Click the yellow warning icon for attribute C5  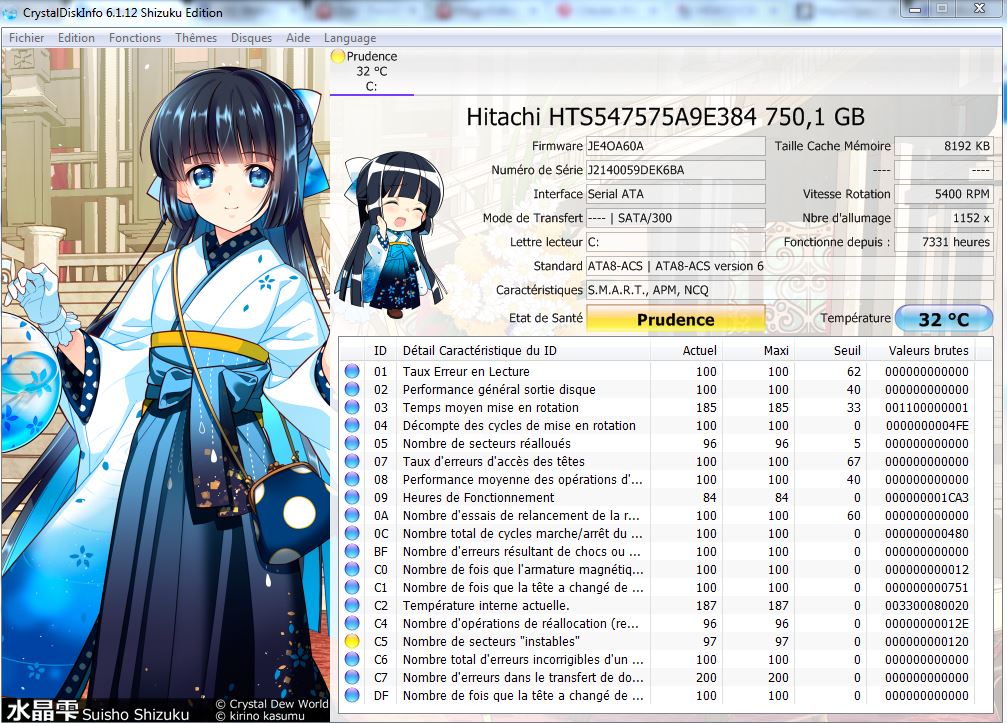[x=352, y=641]
